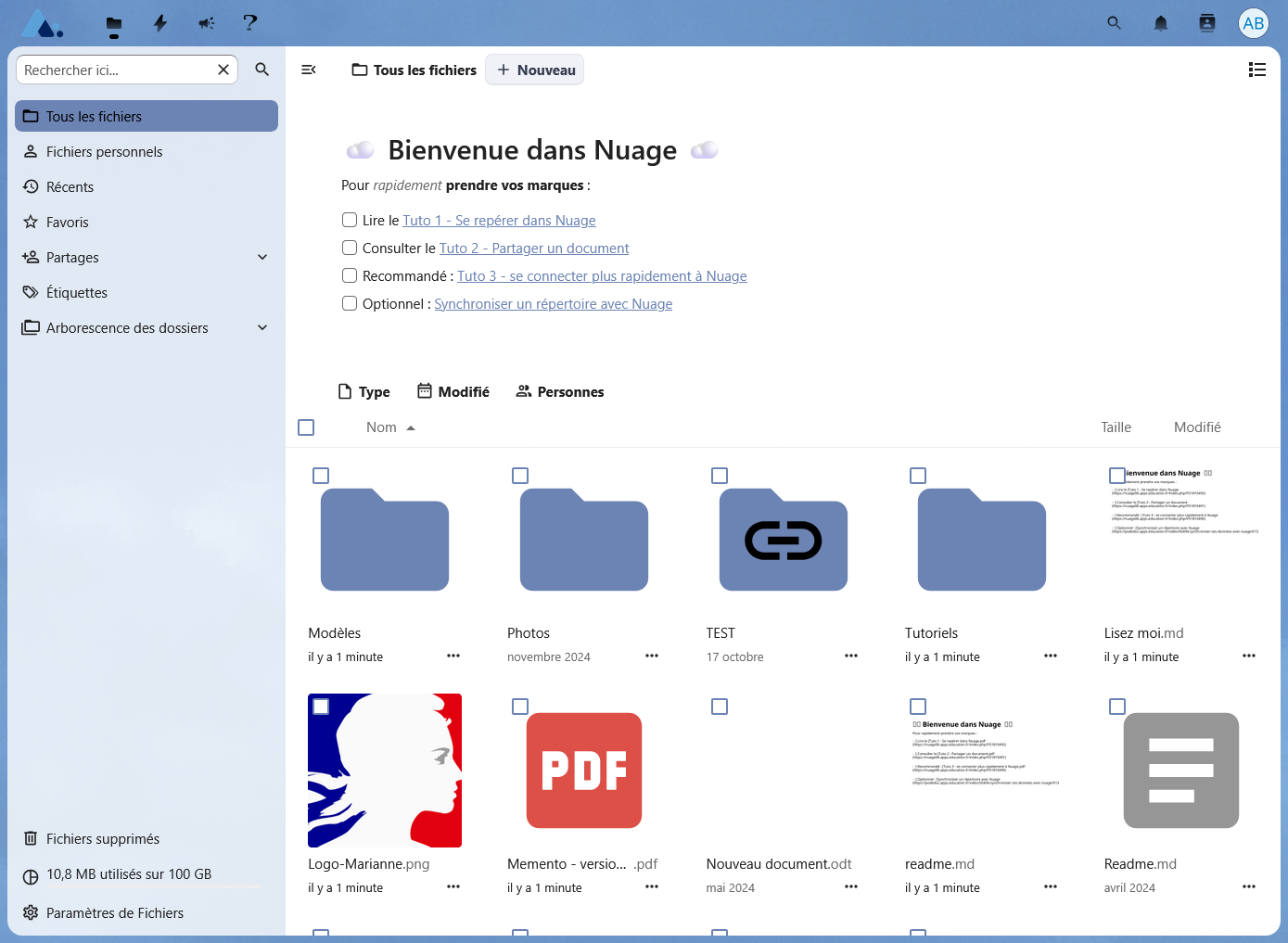
Task: Open the Type filter dropdown
Action: 364,391
